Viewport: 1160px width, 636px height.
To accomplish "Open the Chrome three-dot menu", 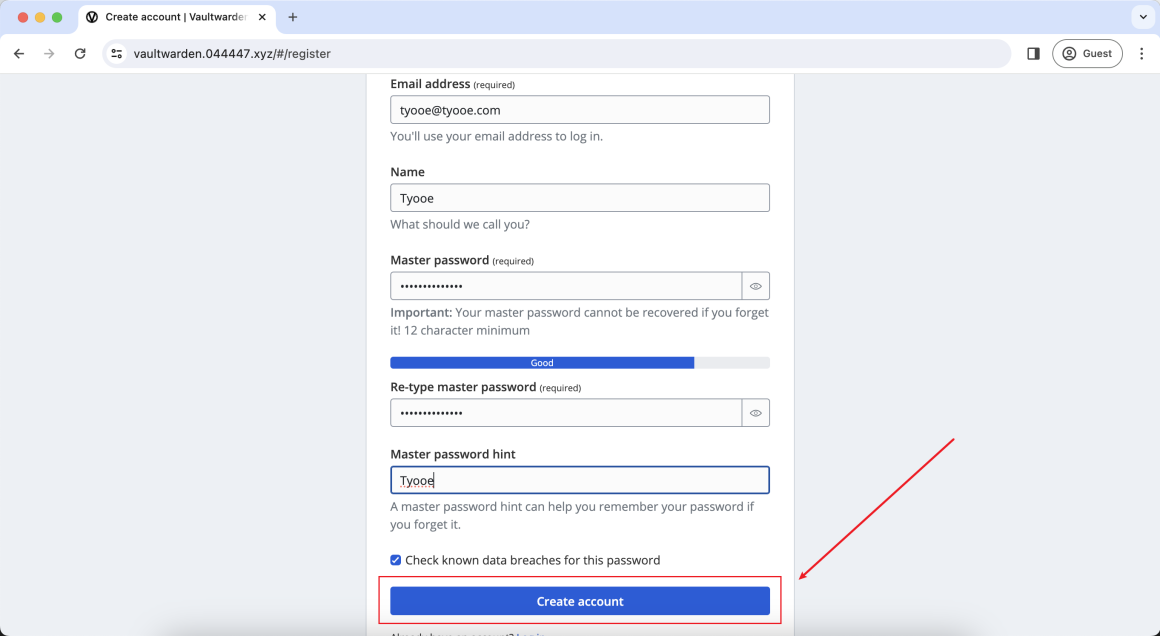I will (x=1142, y=54).
